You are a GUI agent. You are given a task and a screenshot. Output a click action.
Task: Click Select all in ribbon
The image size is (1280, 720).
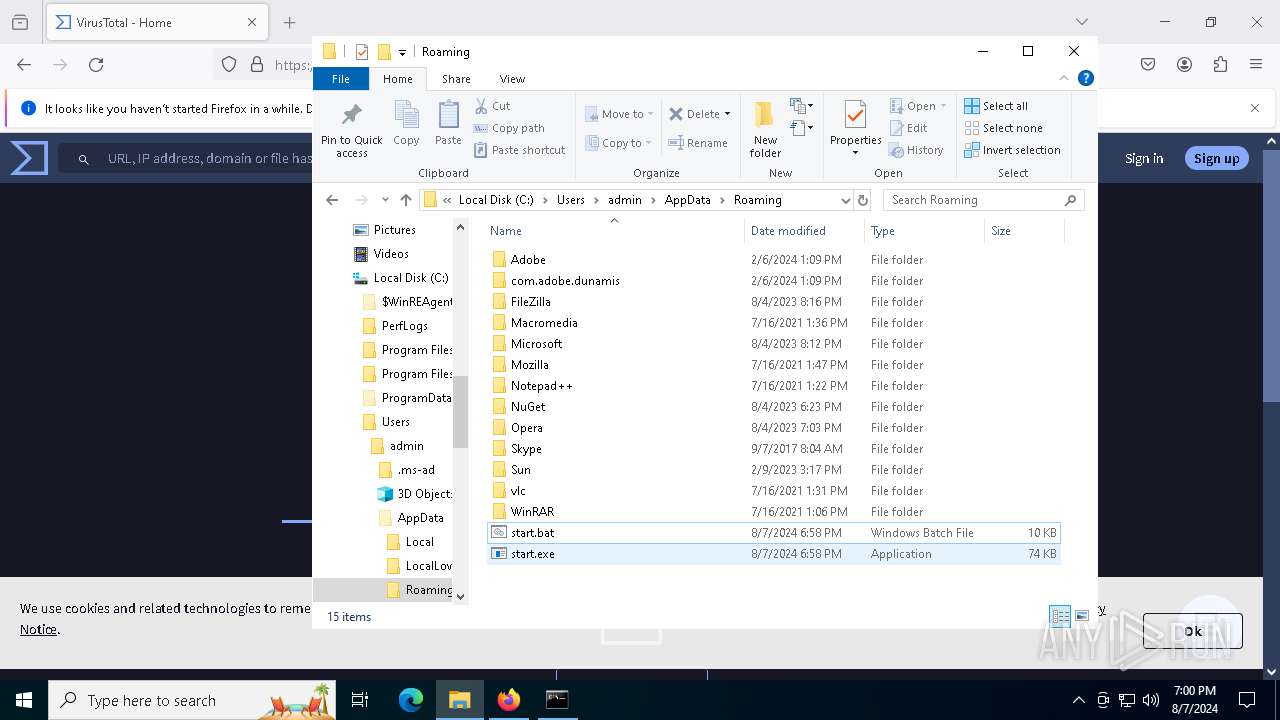click(x=996, y=106)
